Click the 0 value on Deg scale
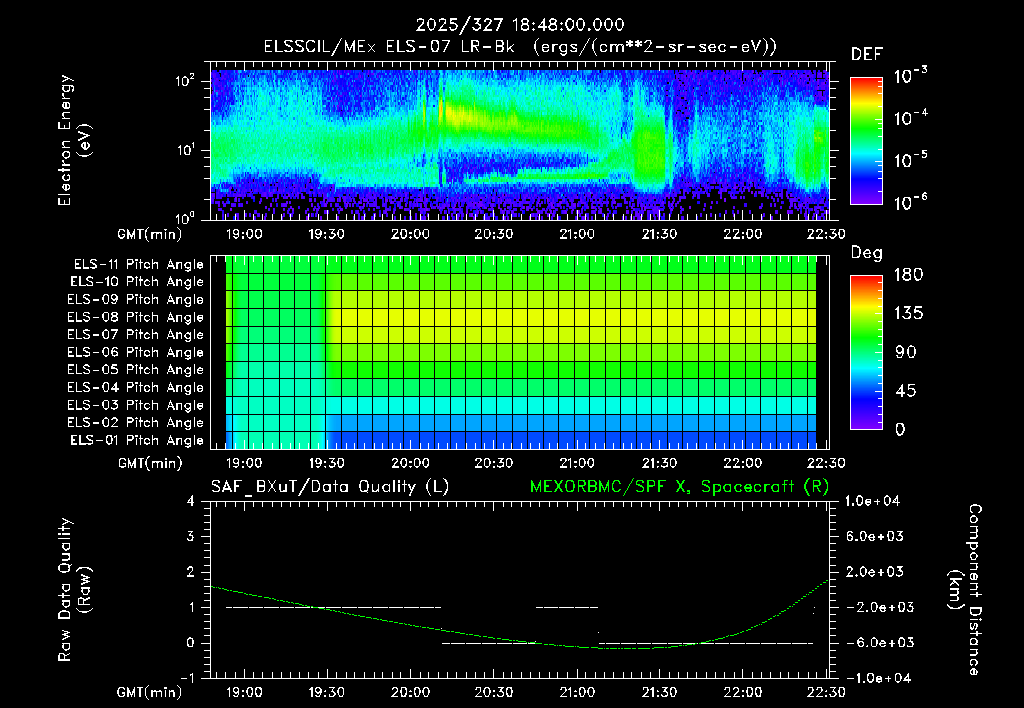Screen dimensions: 1024x708 (900, 429)
